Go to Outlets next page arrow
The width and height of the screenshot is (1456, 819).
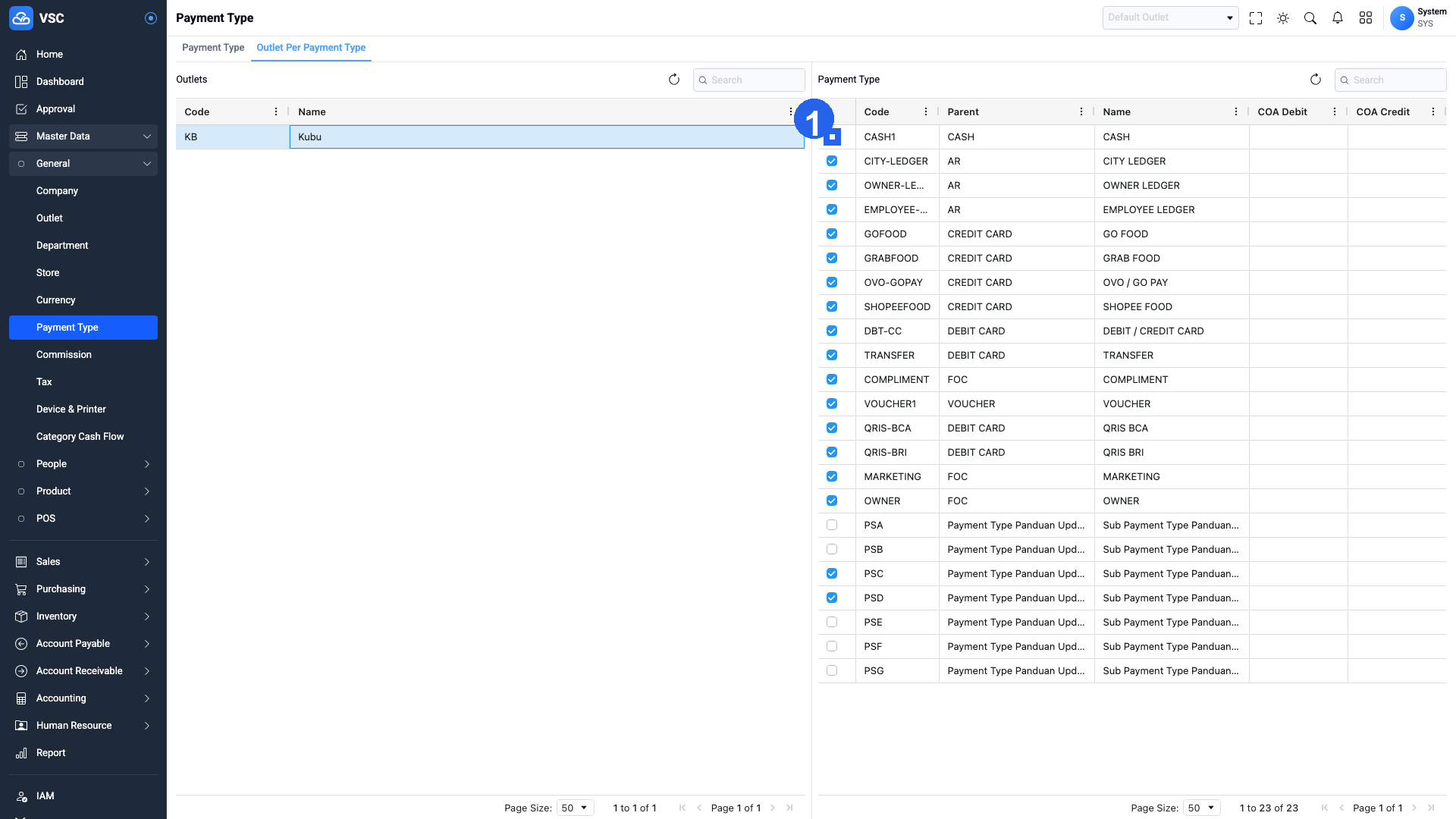773,808
